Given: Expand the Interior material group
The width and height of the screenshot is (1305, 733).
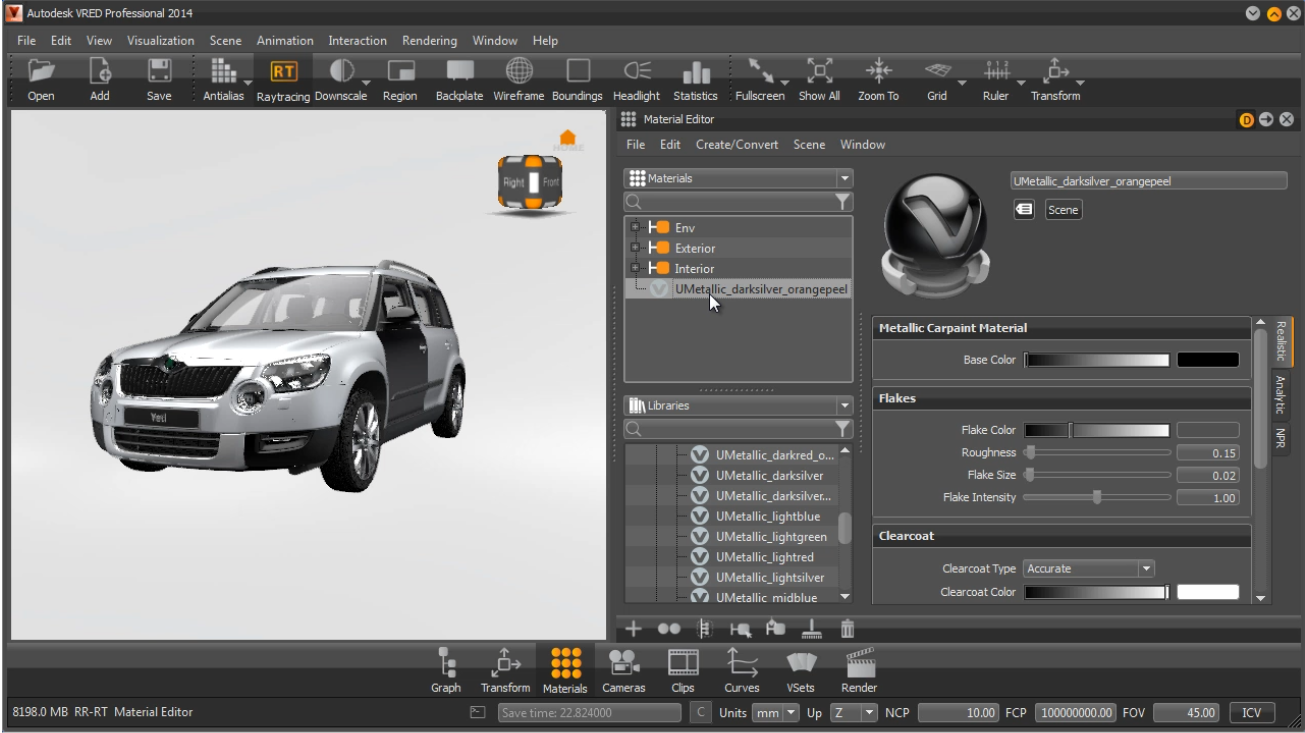Looking at the screenshot, I should pos(633,268).
